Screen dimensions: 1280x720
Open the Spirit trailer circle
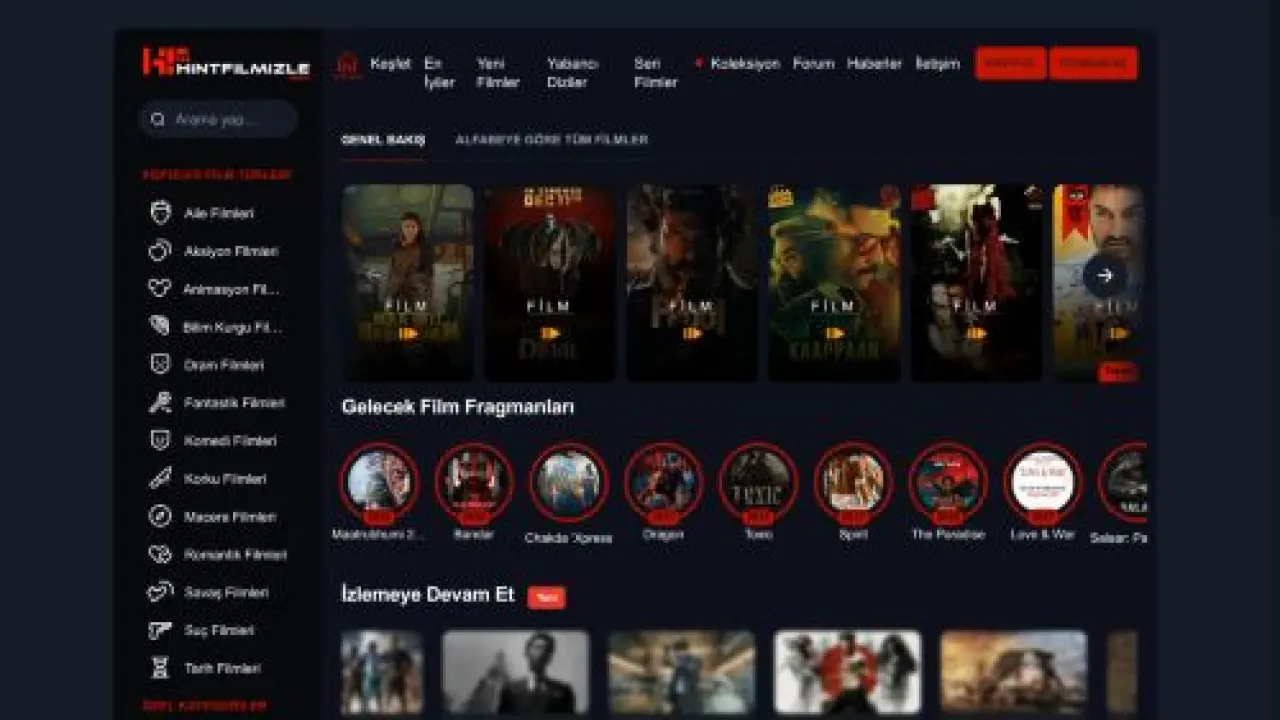[x=853, y=483]
